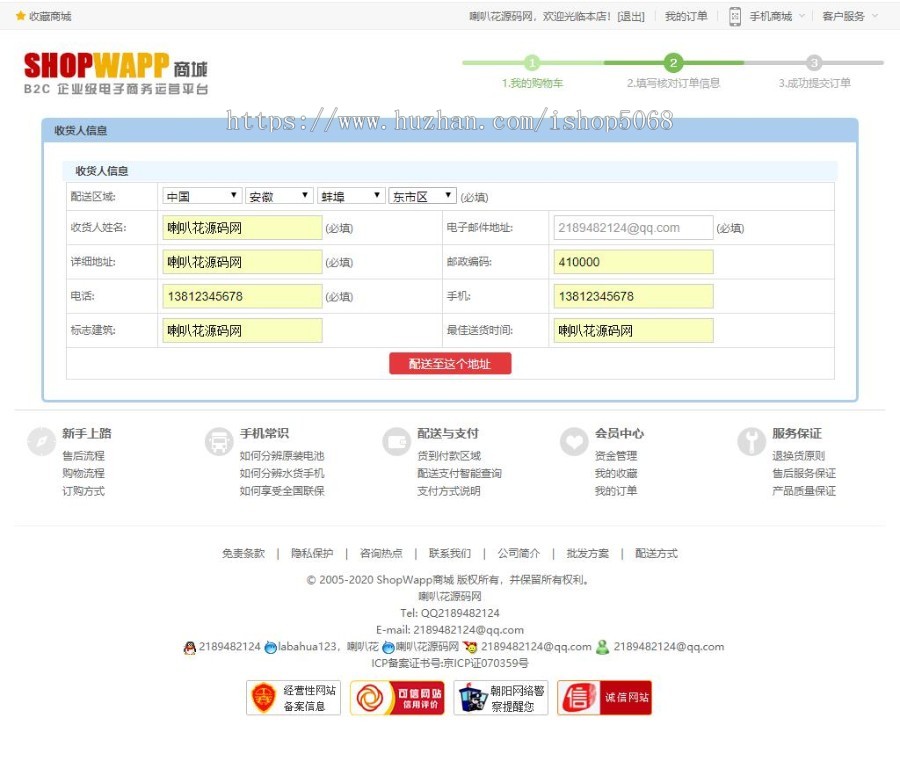Open 配送支付智能查询 link
900x776 pixels.
(x=459, y=473)
